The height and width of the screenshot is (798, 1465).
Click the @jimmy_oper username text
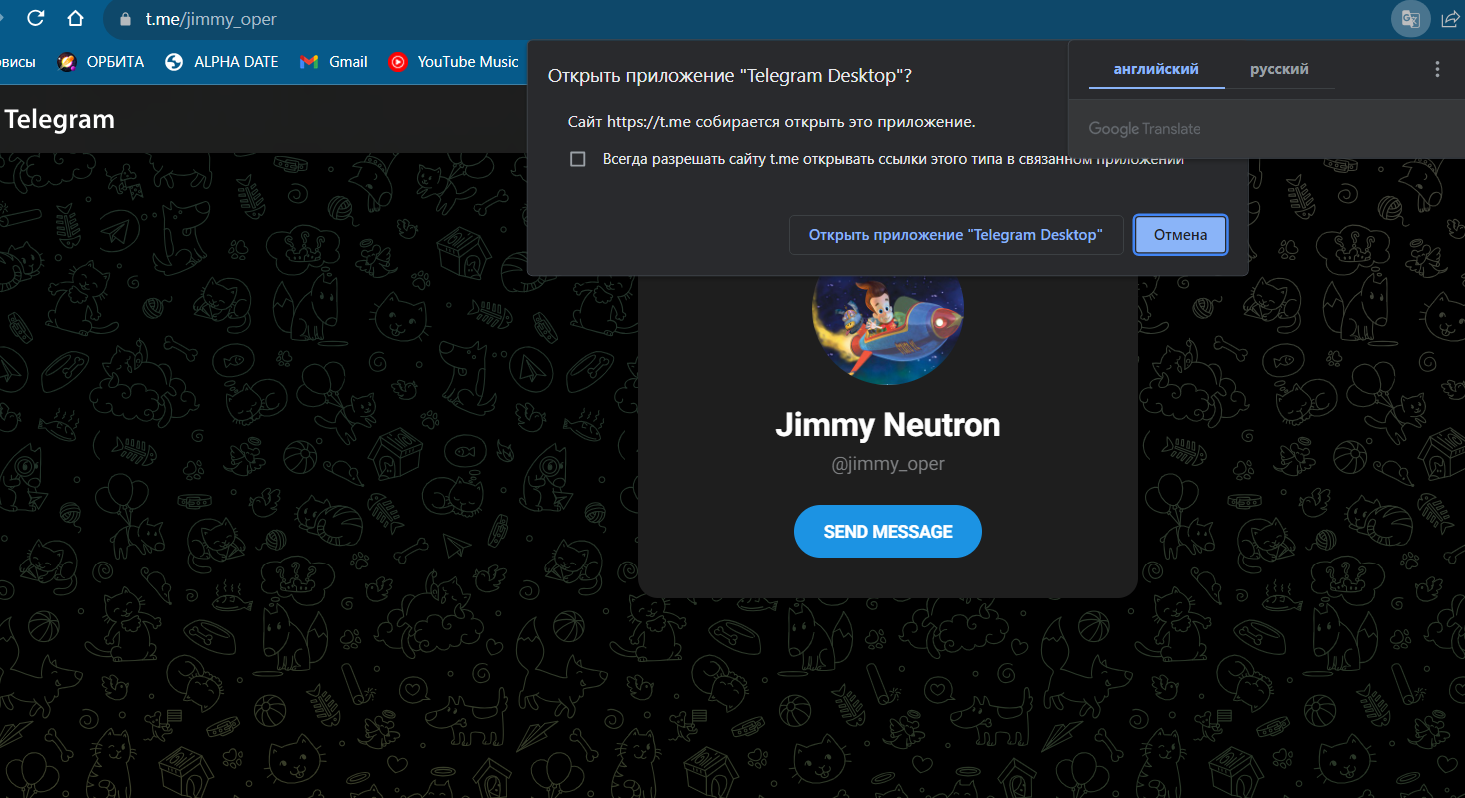coord(888,464)
